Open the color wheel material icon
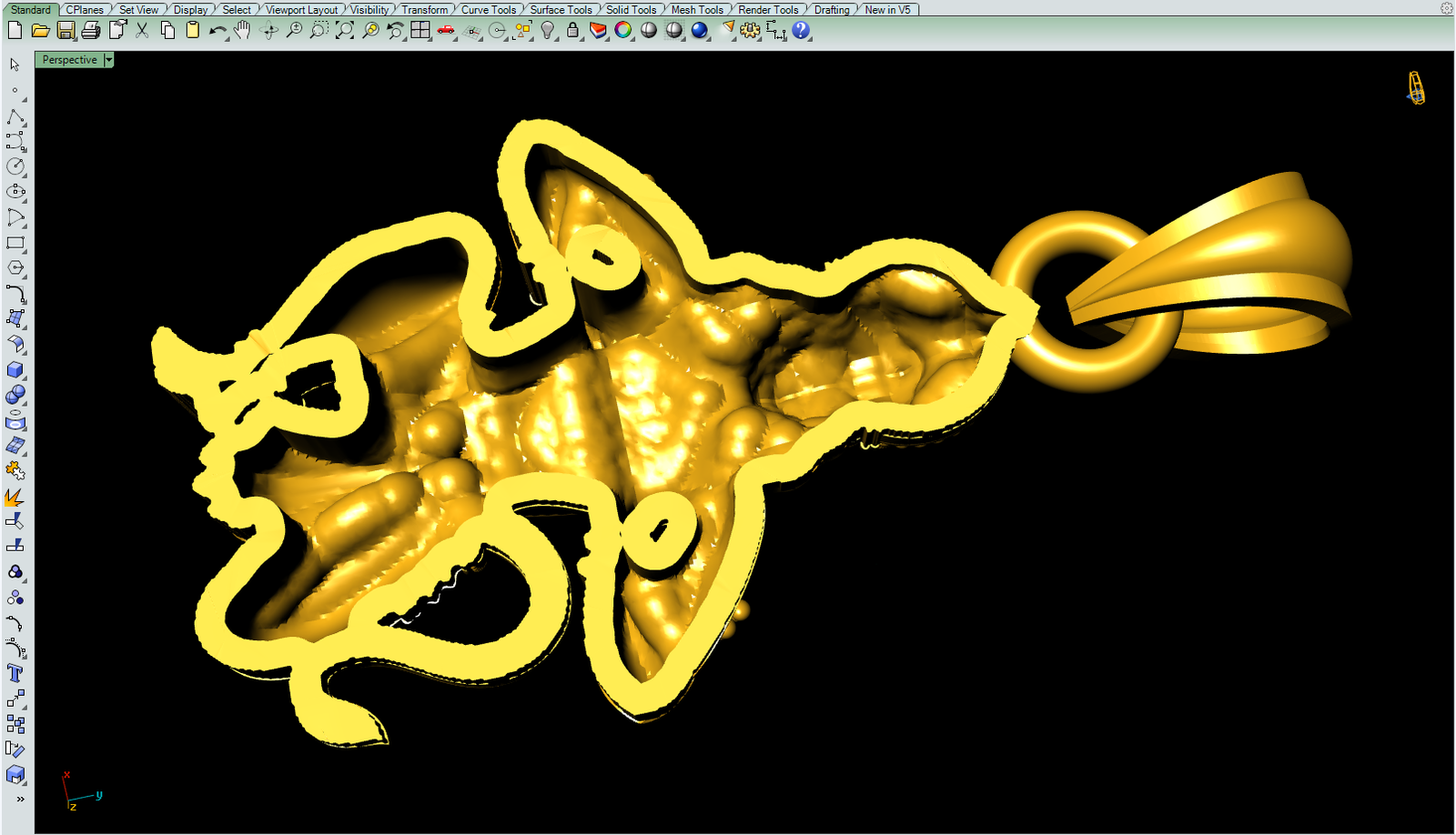The height and width of the screenshot is (835, 1456). point(623,30)
